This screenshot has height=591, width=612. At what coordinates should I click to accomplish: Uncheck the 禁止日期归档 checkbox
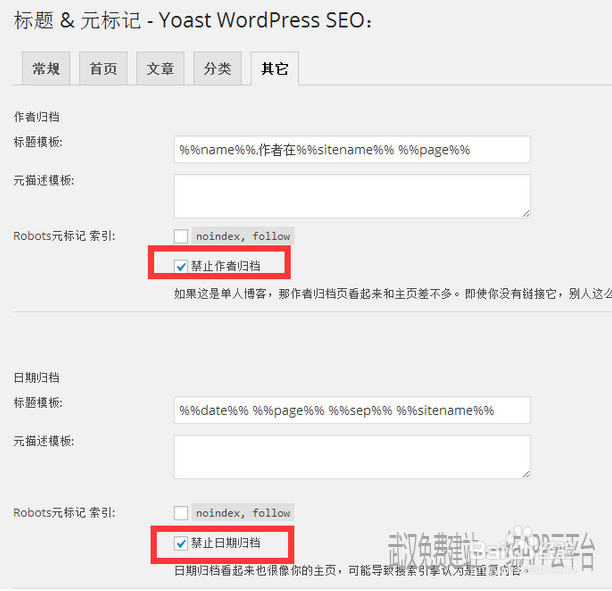(181, 543)
